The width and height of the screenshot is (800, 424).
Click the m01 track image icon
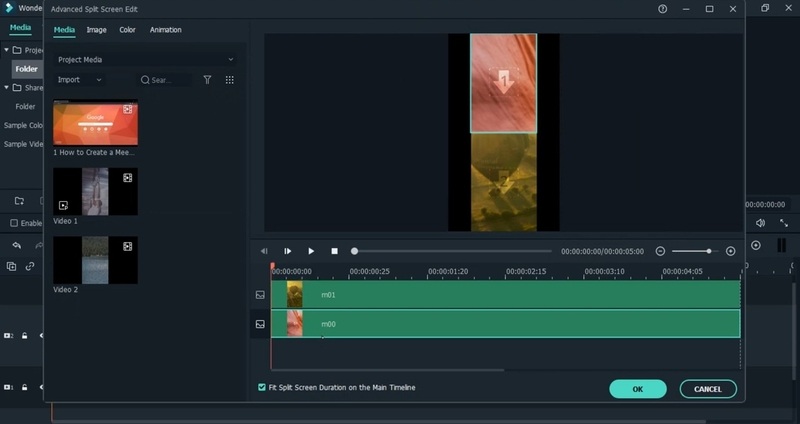[260, 295]
